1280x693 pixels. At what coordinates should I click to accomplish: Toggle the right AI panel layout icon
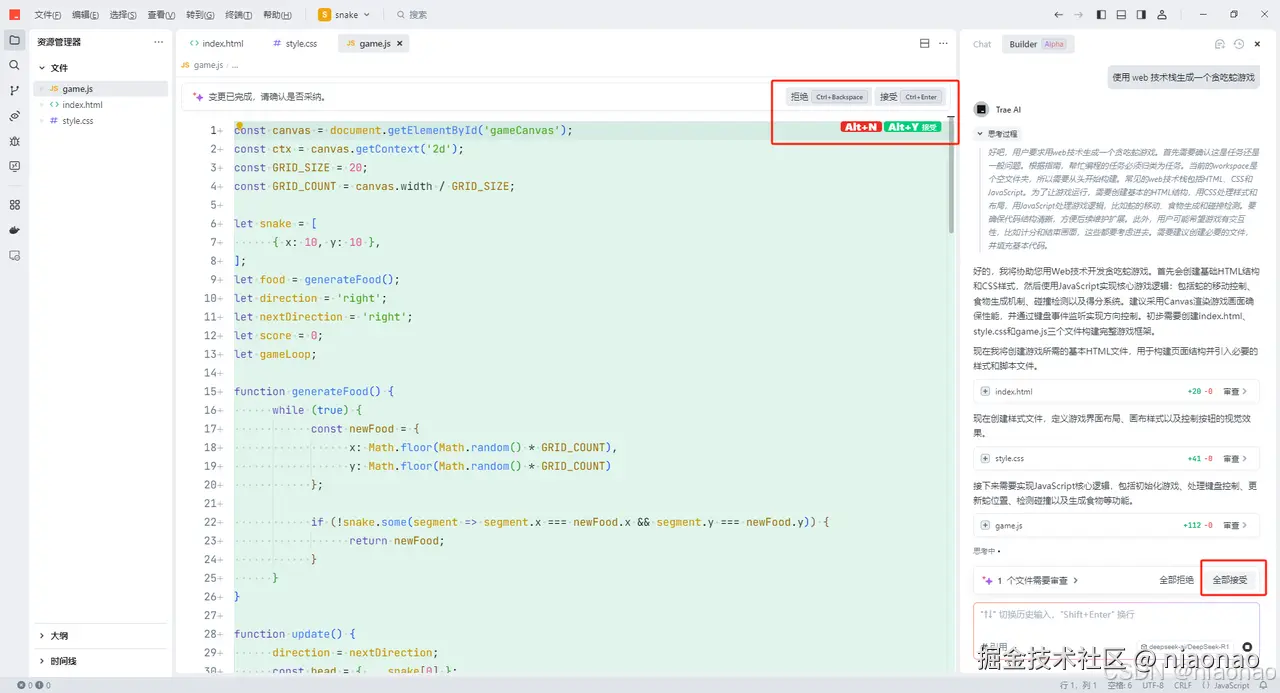(x=1142, y=15)
